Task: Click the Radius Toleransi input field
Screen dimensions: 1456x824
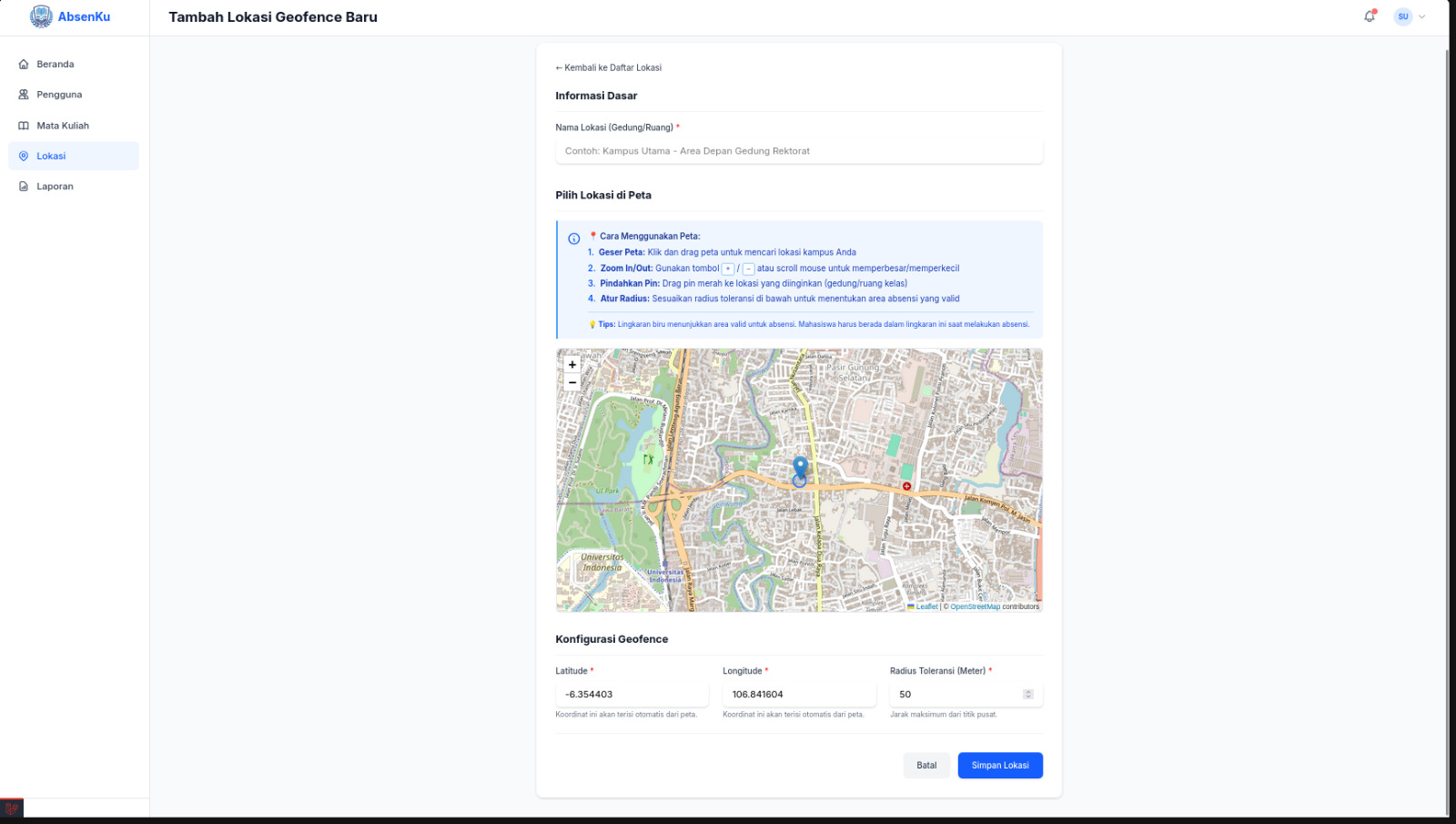Action: (x=966, y=695)
